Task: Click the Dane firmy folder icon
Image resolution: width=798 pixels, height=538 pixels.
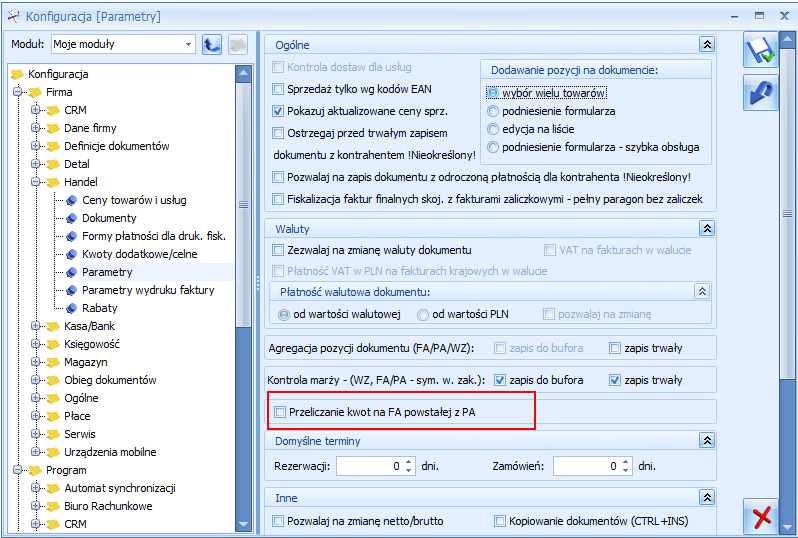Action: pos(53,128)
